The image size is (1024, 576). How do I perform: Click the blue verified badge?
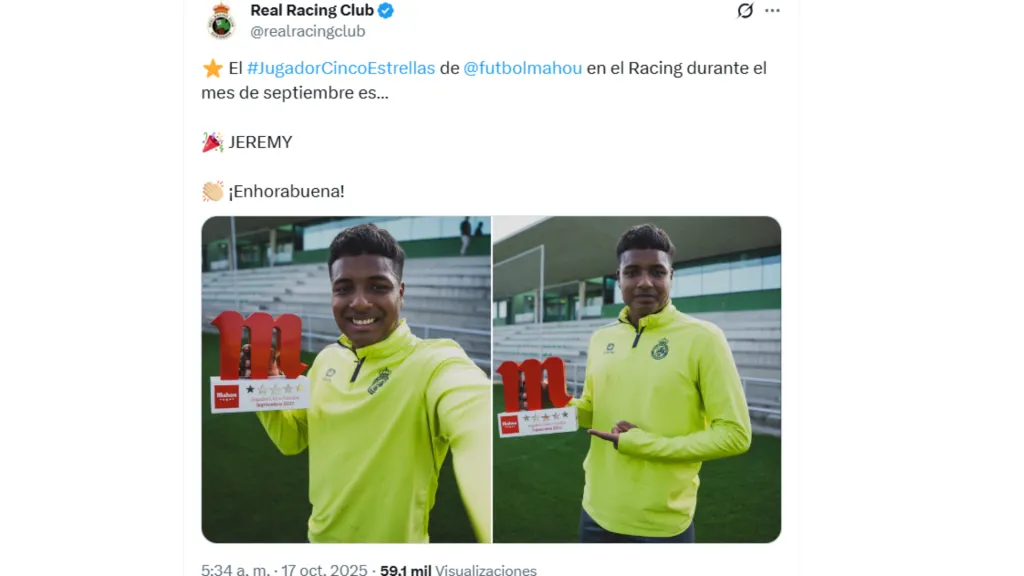coord(386,10)
